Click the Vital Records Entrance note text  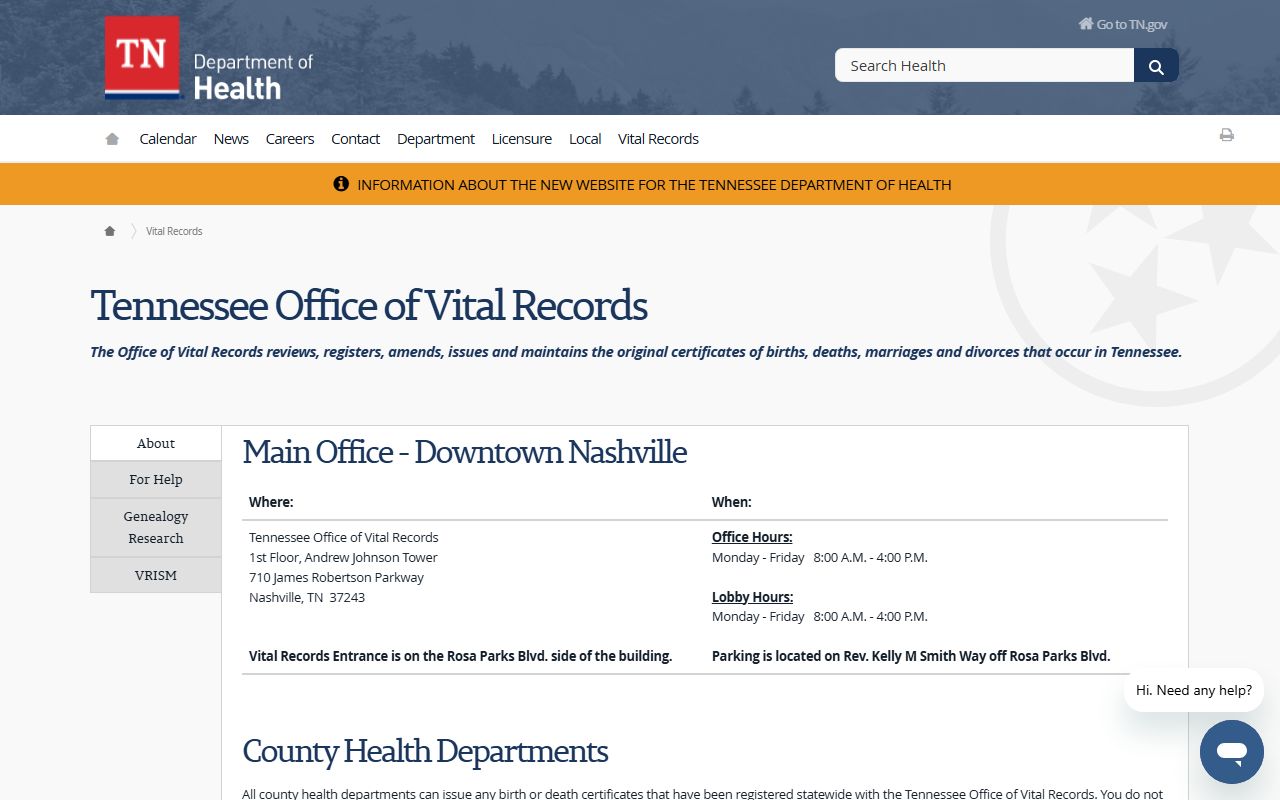460,656
